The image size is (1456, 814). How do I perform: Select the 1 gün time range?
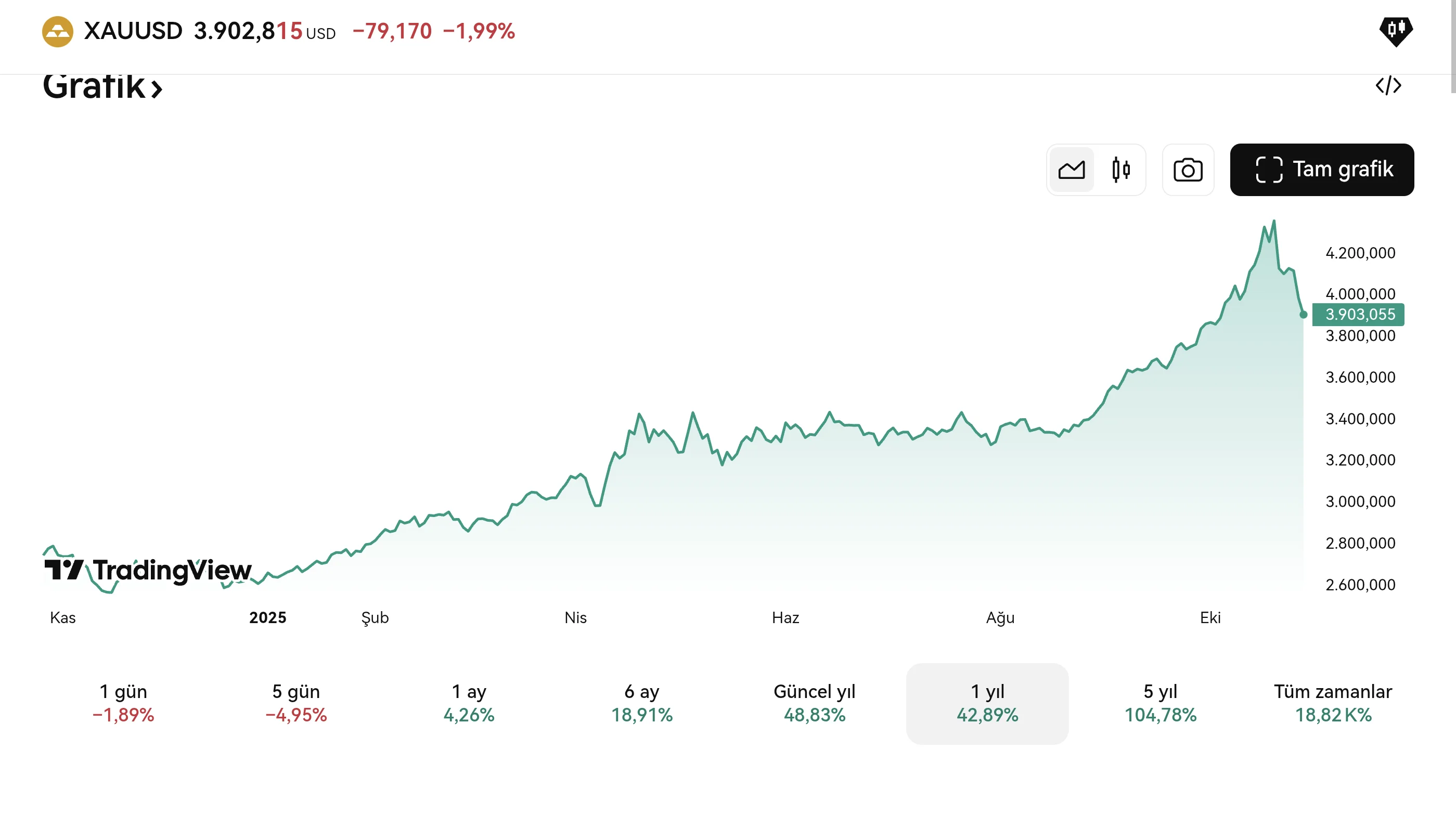(123, 703)
